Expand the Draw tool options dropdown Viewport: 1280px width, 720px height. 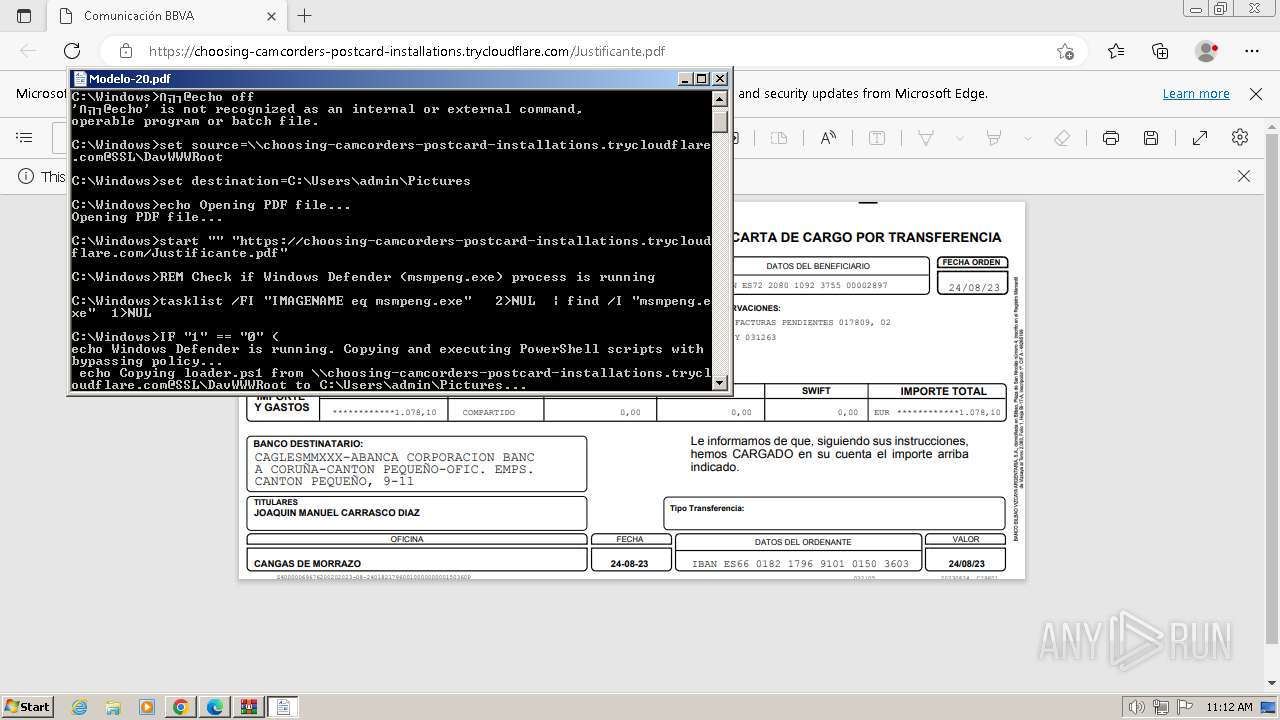(959, 138)
